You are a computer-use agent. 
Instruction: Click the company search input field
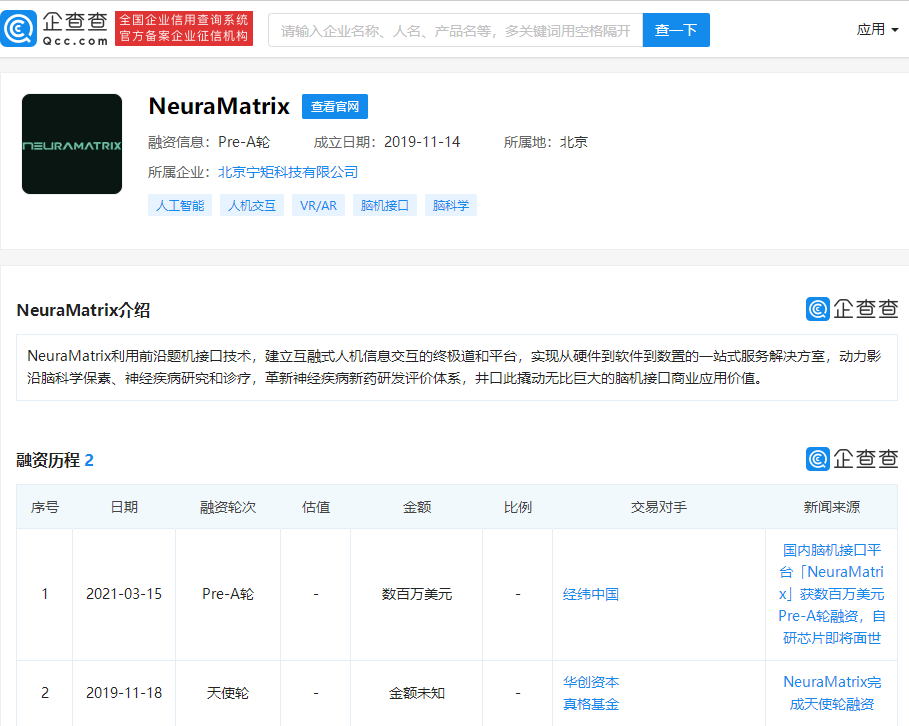tap(456, 30)
